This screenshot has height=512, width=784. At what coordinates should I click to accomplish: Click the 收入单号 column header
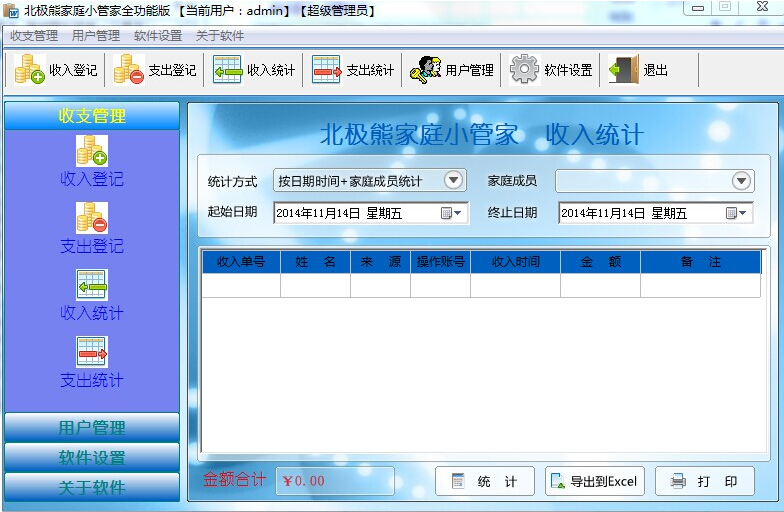[241, 262]
